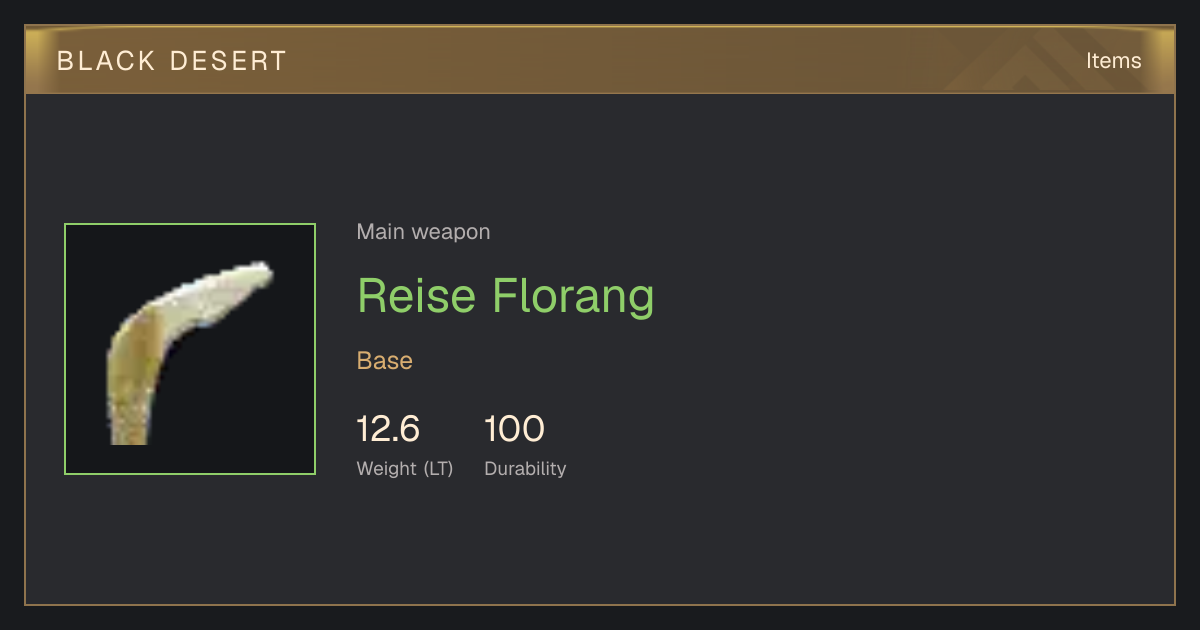Click the (LT) unit text

pos(438,468)
